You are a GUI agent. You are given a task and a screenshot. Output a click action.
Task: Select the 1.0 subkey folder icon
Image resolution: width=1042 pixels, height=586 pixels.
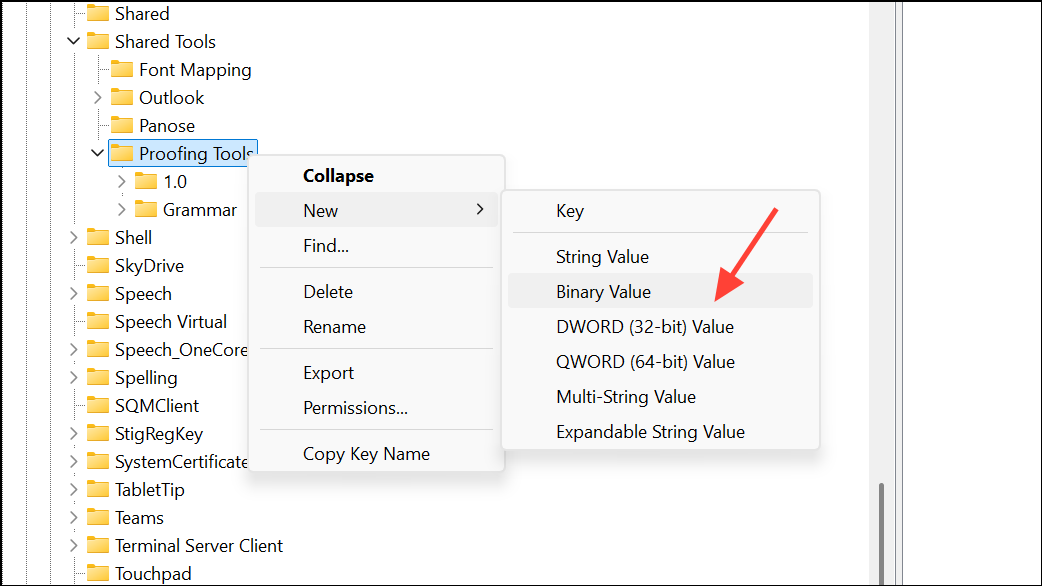point(146,181)
